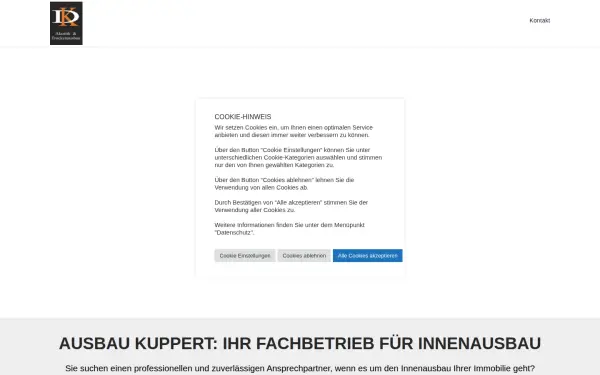Image resolution: width=600 pixels, height=375 pixels.
Task: Click the paragraph mentioning "Datenschutz" menu point
Action: (290, 229)
